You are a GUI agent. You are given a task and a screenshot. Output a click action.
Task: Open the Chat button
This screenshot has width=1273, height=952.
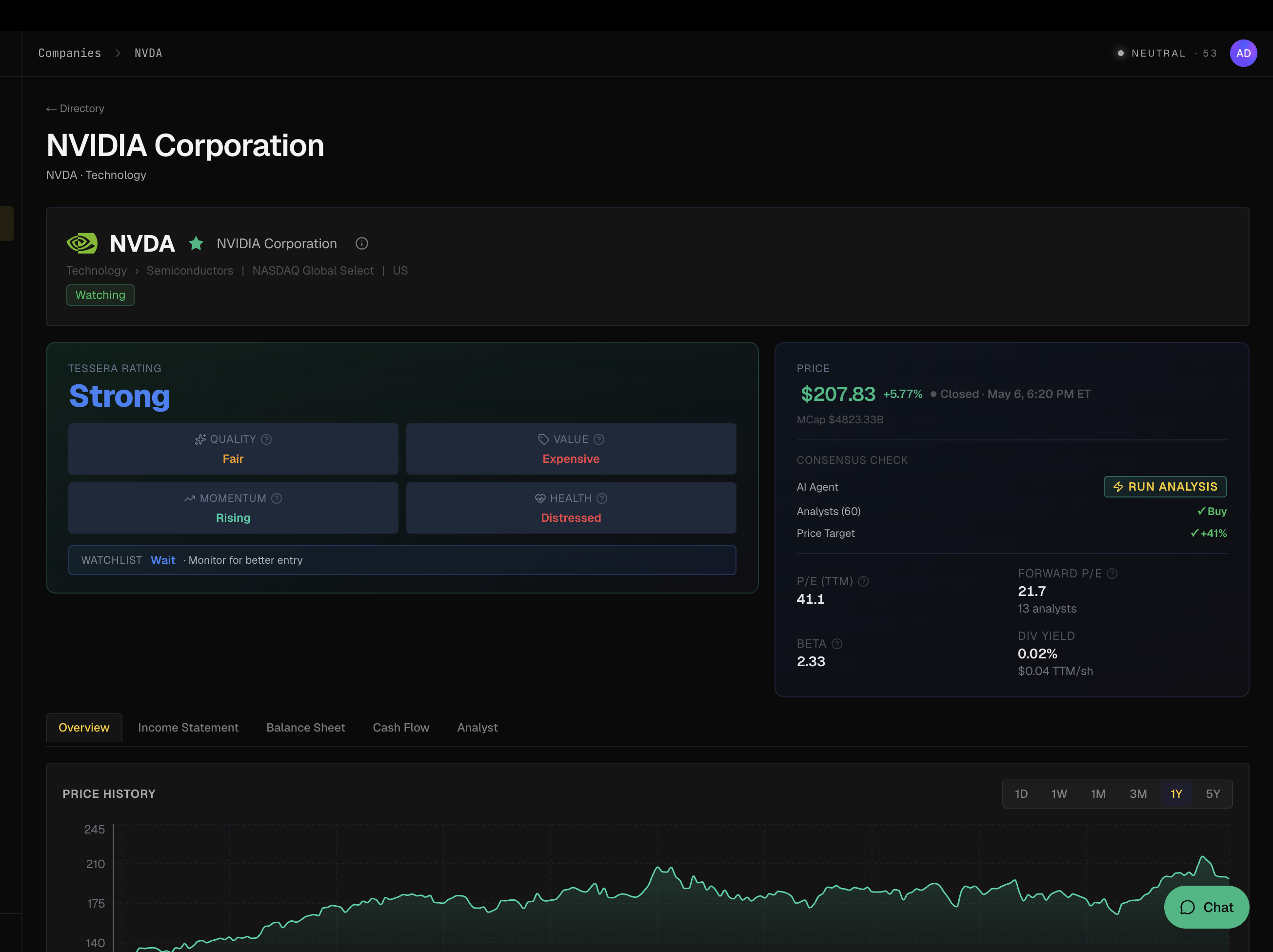pos(1206,908)
